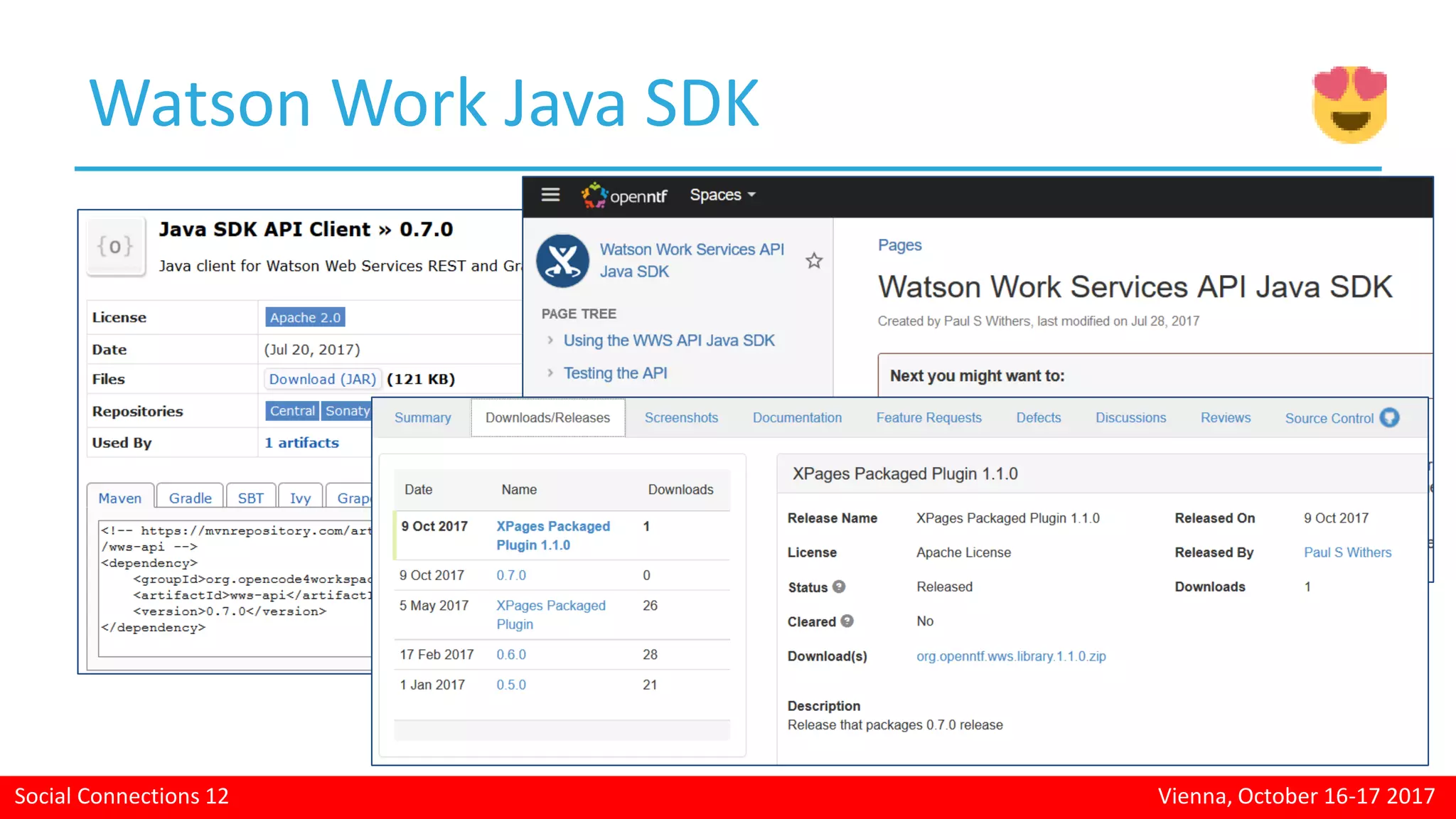Open the Source Control tab
The image size is (1456, 819).
[1329, 419]
